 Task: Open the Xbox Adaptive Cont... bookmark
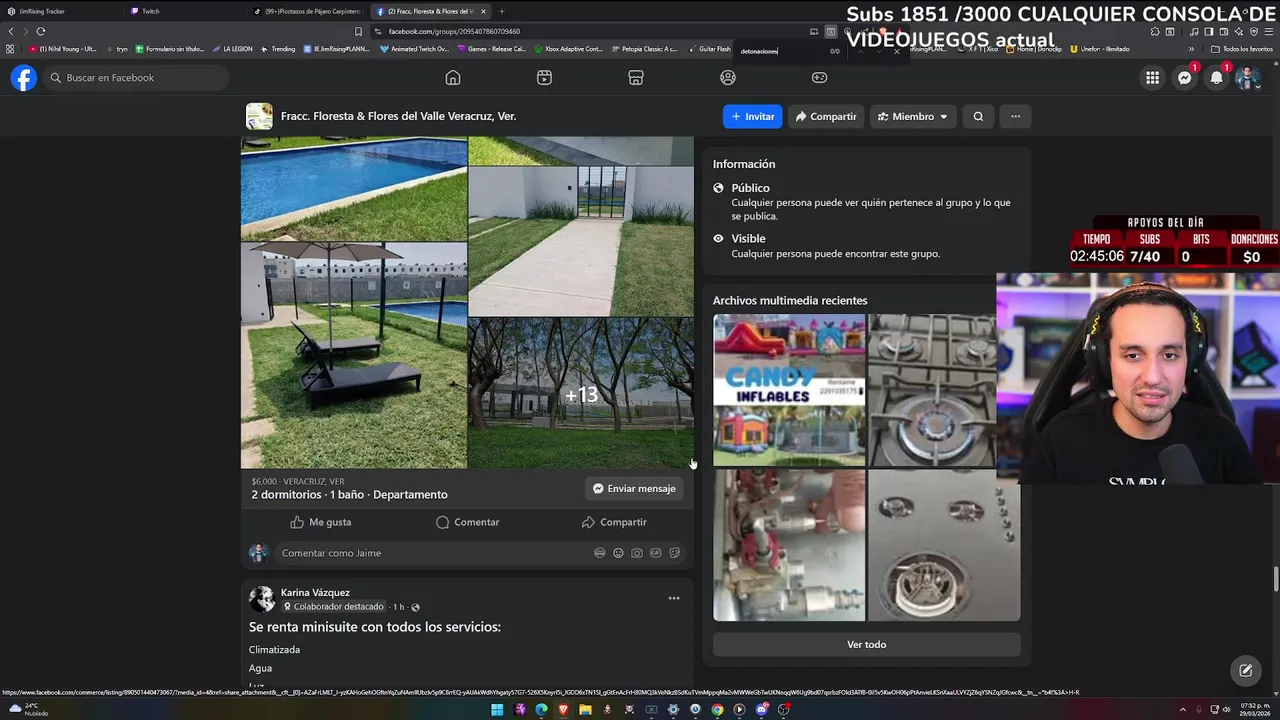click(x=568, y=49)
